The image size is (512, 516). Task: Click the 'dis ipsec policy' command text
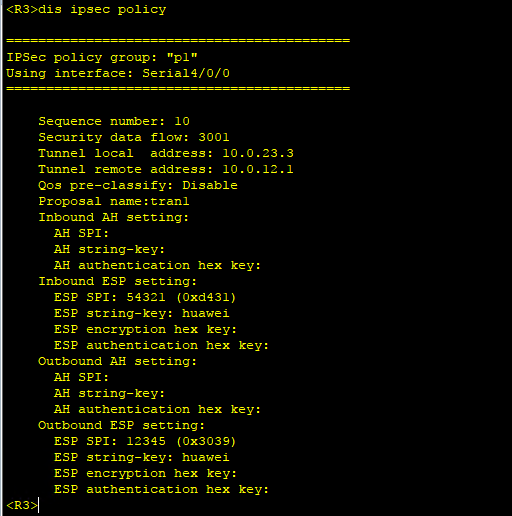click(102, 10)
